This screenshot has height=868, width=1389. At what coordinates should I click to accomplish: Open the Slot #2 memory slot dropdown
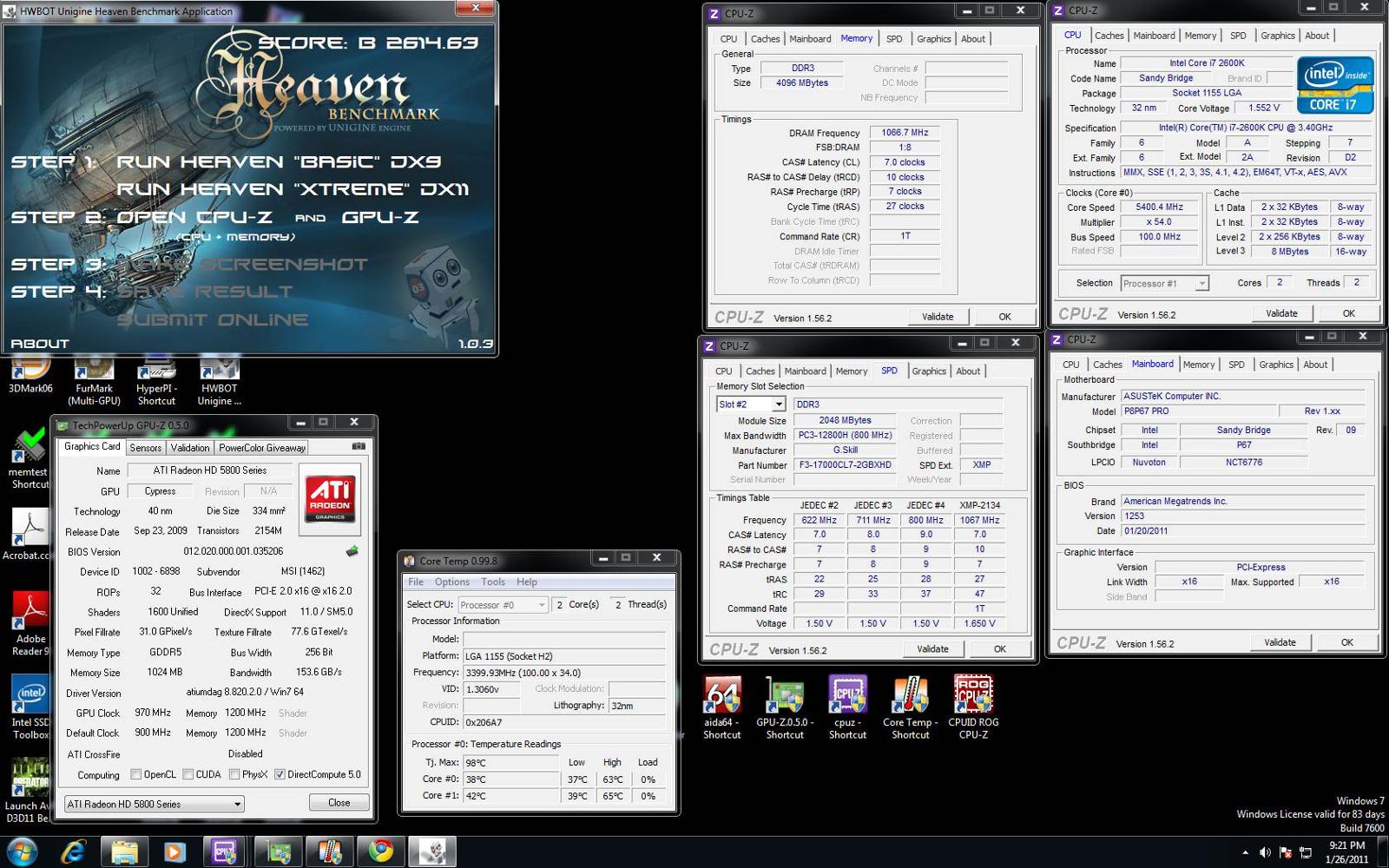point(751,404)
